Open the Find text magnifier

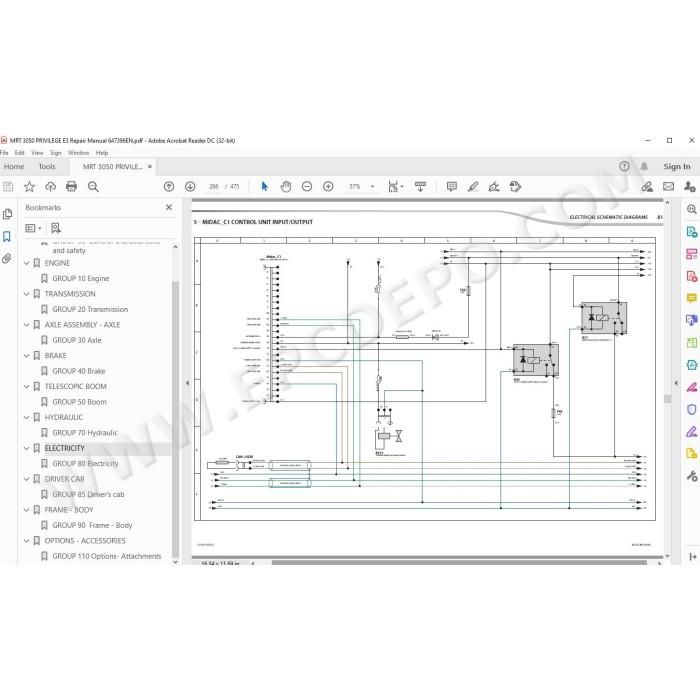click(93, 187)
